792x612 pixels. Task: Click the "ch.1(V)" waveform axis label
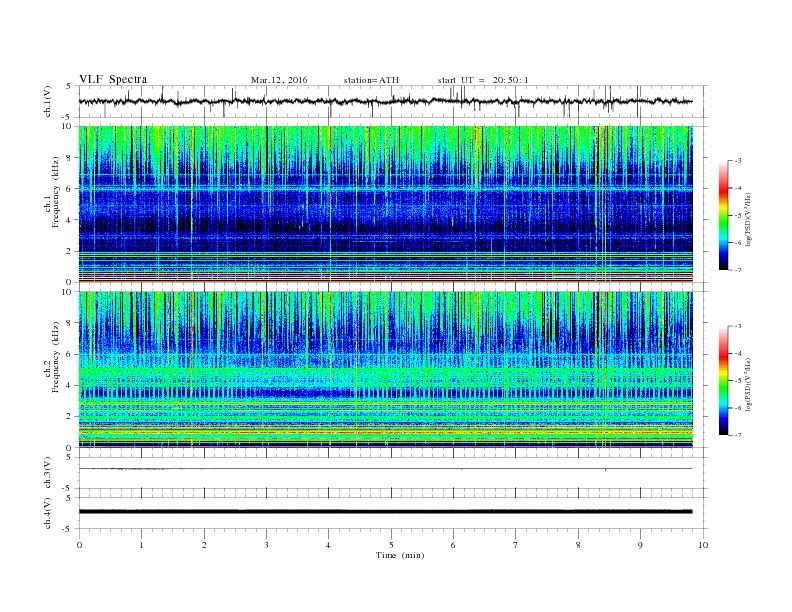point(48,101)
